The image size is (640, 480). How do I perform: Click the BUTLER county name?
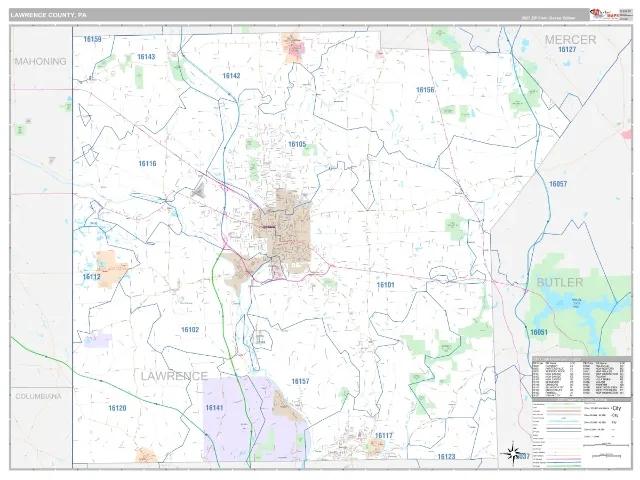[560, 282]
